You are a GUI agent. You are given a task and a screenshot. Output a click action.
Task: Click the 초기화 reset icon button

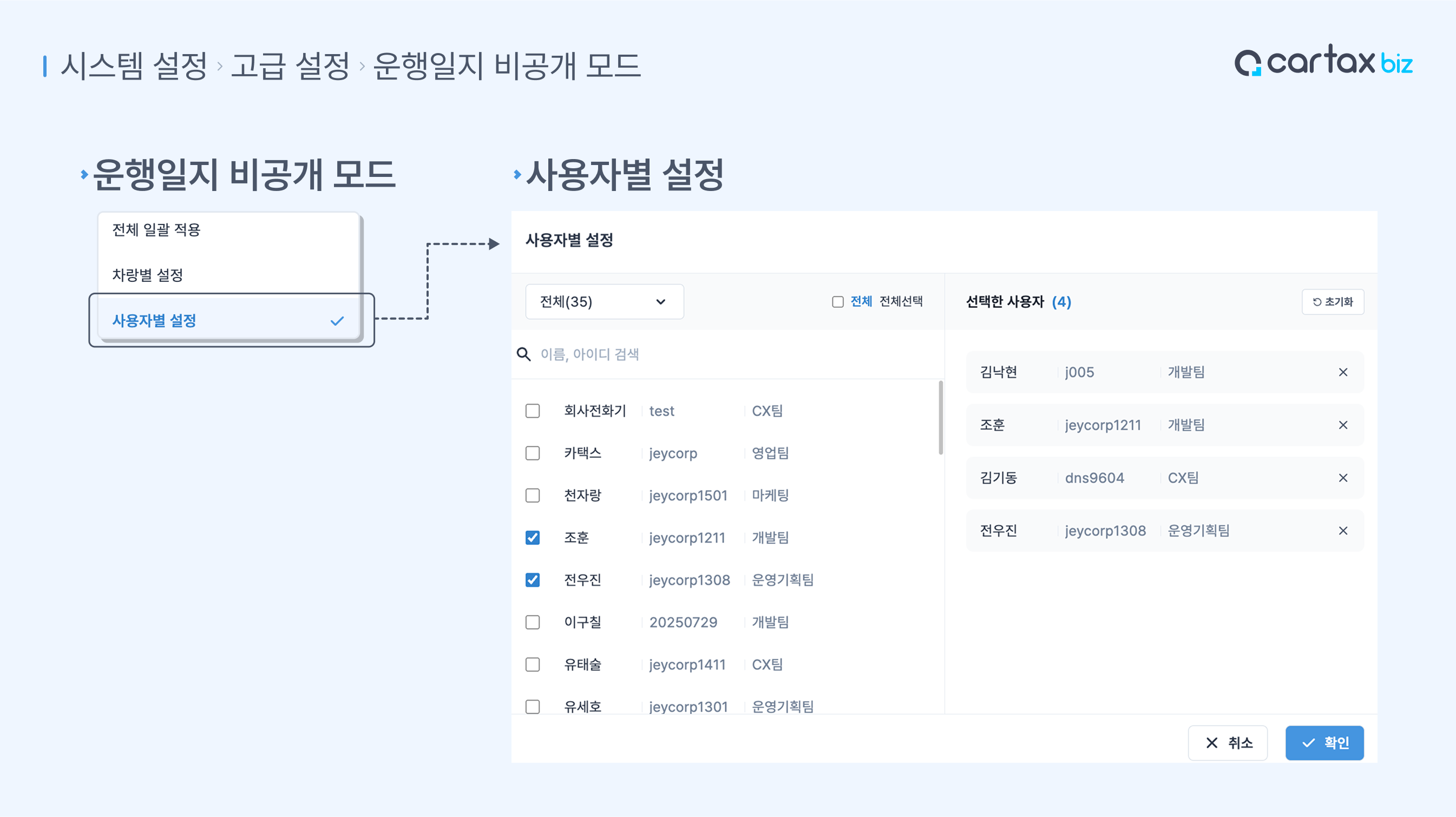[1332, 302]
